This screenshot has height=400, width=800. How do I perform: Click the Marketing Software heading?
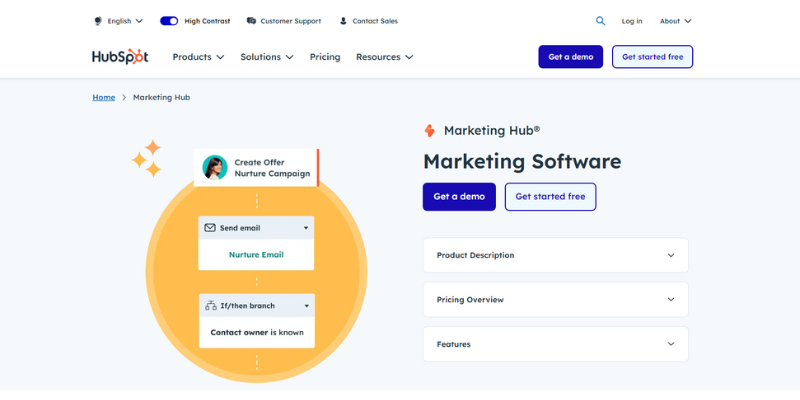[x=522, y=161]
